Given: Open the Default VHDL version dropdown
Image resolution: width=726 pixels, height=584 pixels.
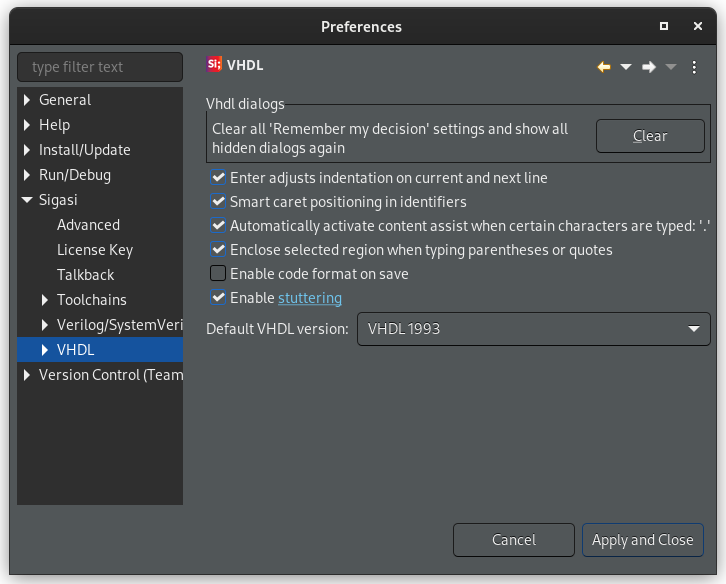Looking at the screenshot, I should click(533, 329).
